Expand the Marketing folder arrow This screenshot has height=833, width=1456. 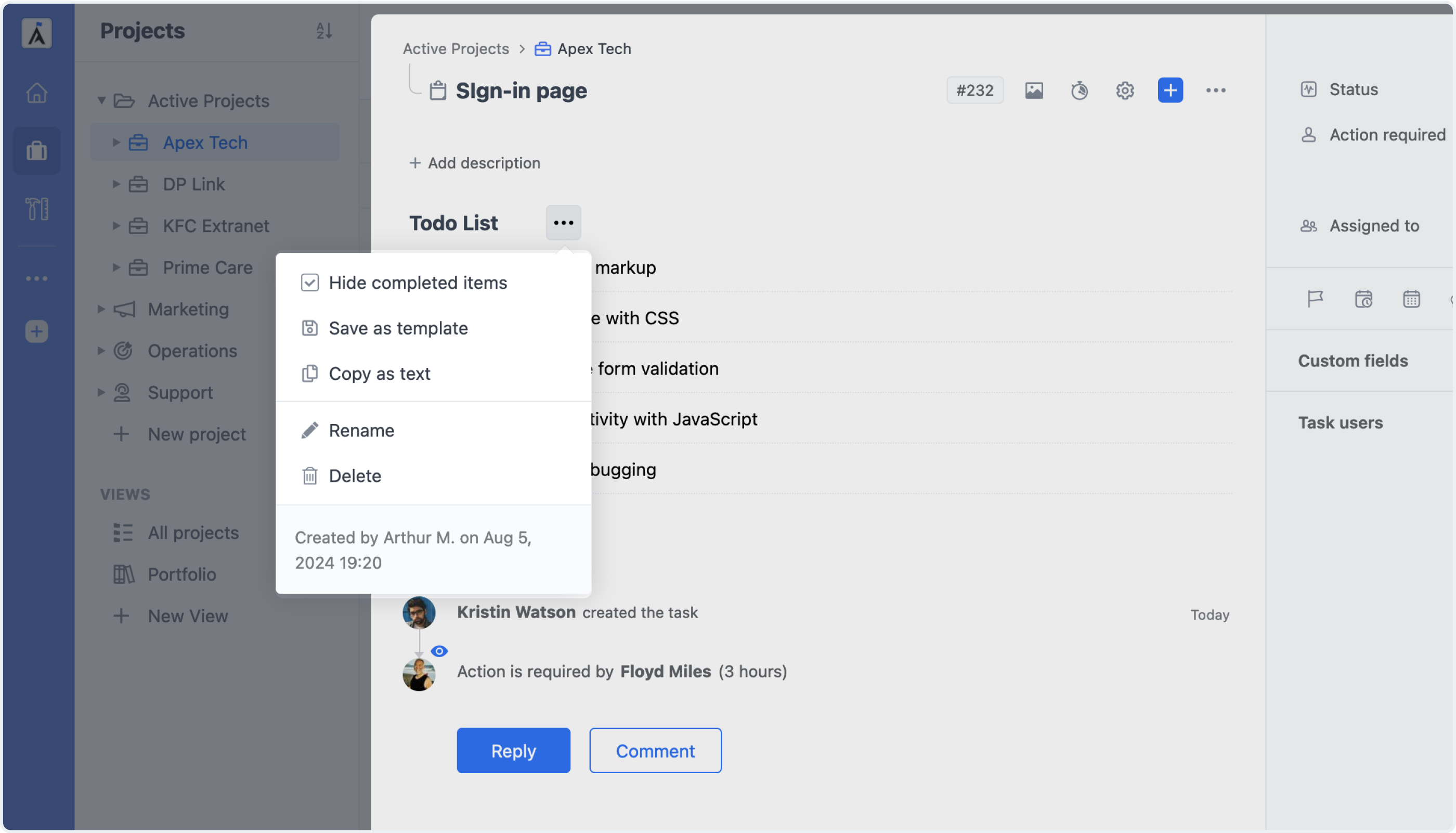(x=101, y=309)
